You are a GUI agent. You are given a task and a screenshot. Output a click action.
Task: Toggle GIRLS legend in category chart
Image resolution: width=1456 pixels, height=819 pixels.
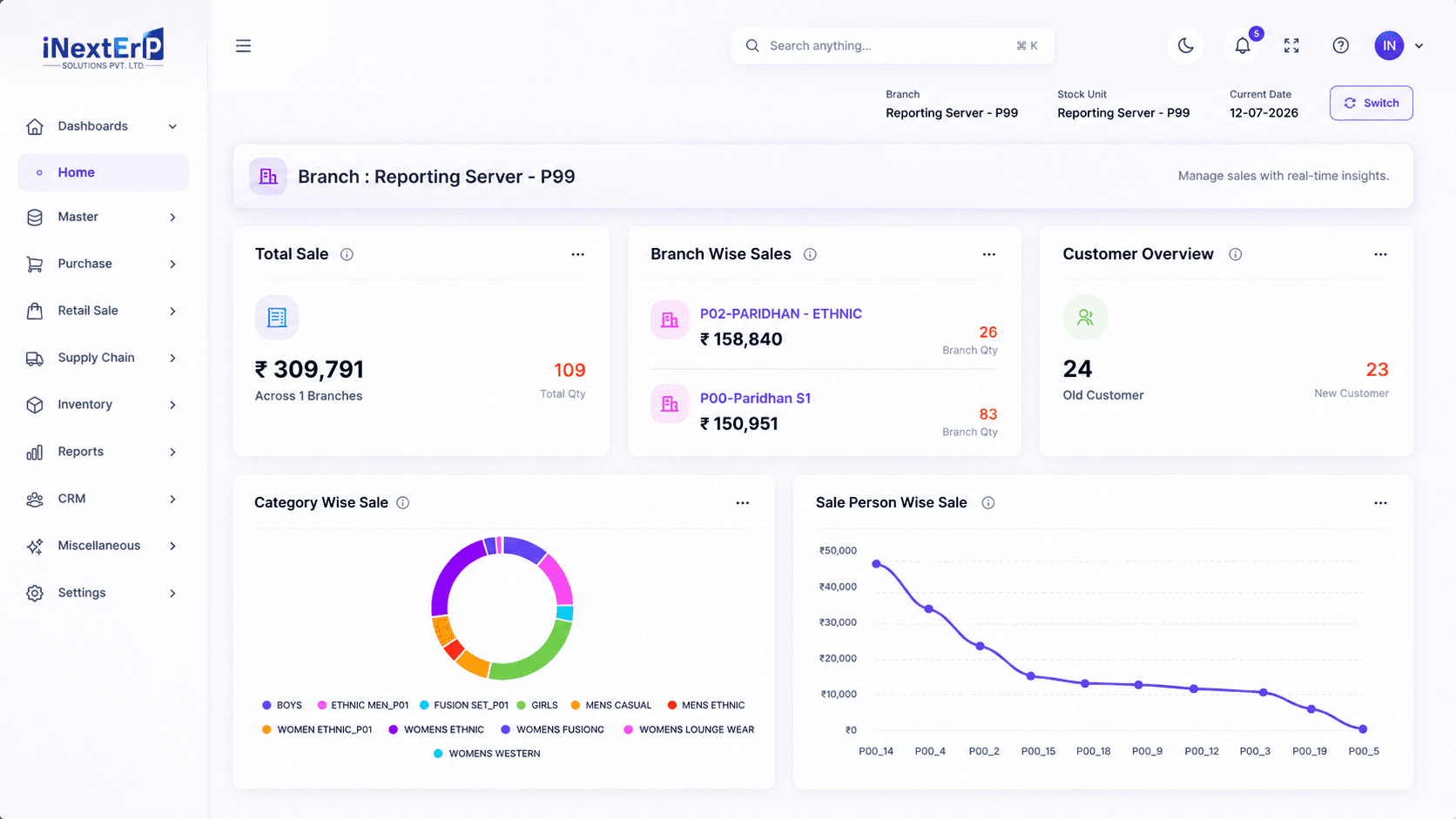pyautogui.click(x=537, y=705)
